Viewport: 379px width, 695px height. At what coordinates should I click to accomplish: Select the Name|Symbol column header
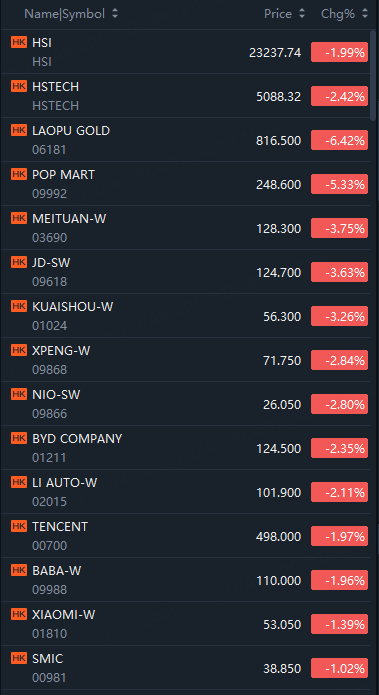64,14
